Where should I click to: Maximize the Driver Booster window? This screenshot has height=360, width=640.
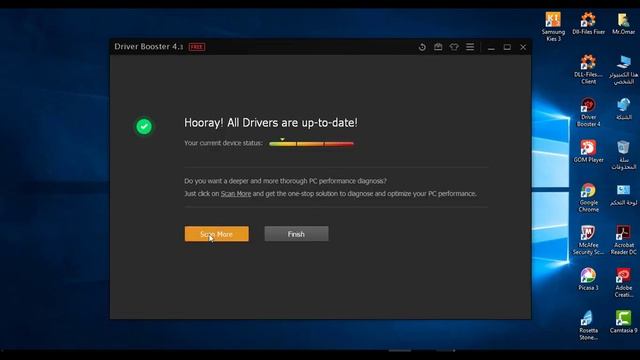coord(507,47)
